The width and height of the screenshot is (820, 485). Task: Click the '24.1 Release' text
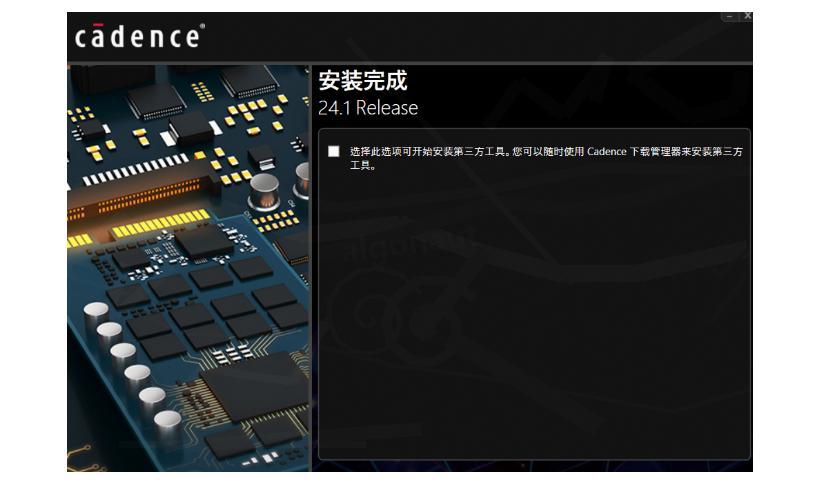(368, 108)
